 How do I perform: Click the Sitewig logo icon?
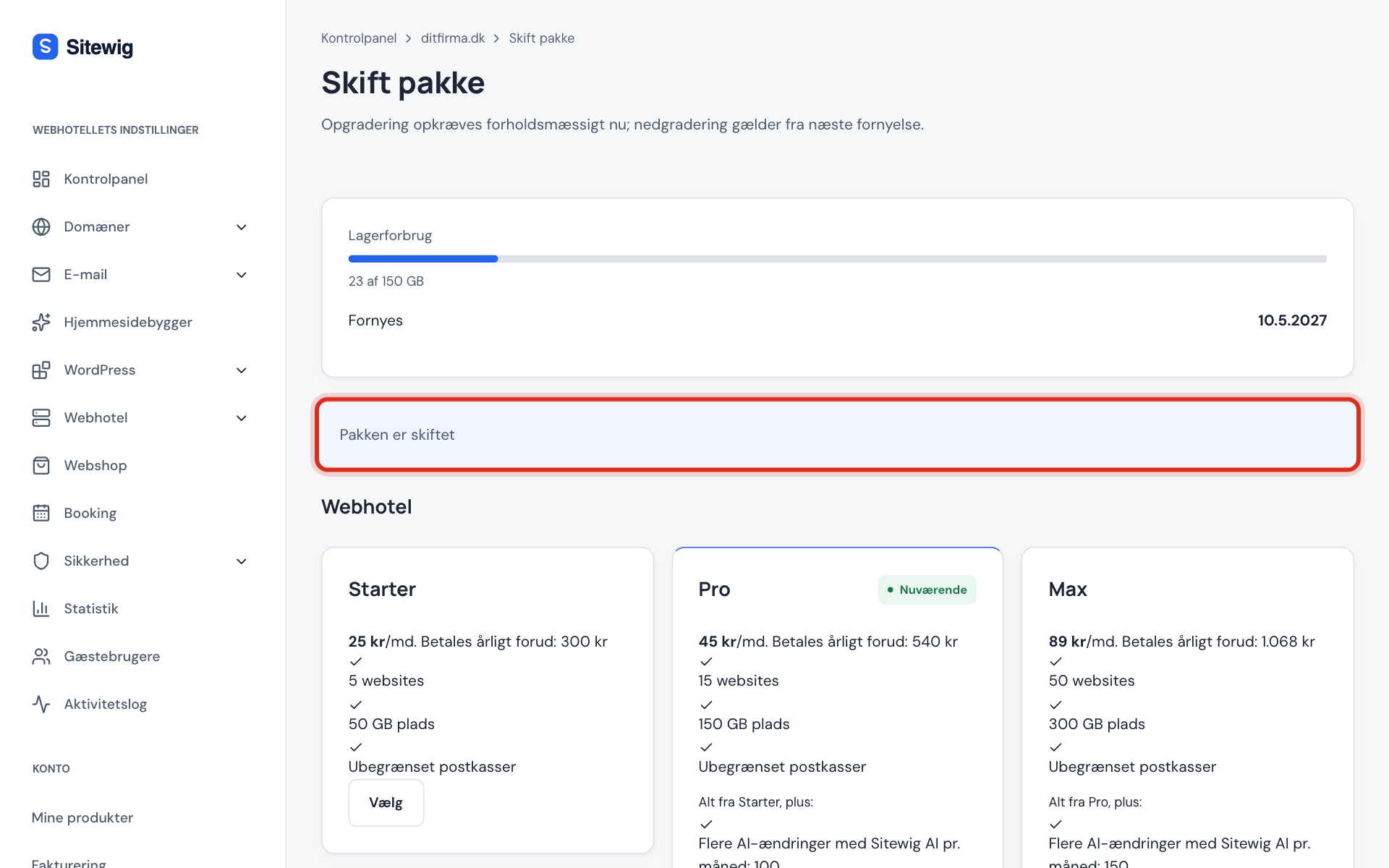tap(45, 47)
